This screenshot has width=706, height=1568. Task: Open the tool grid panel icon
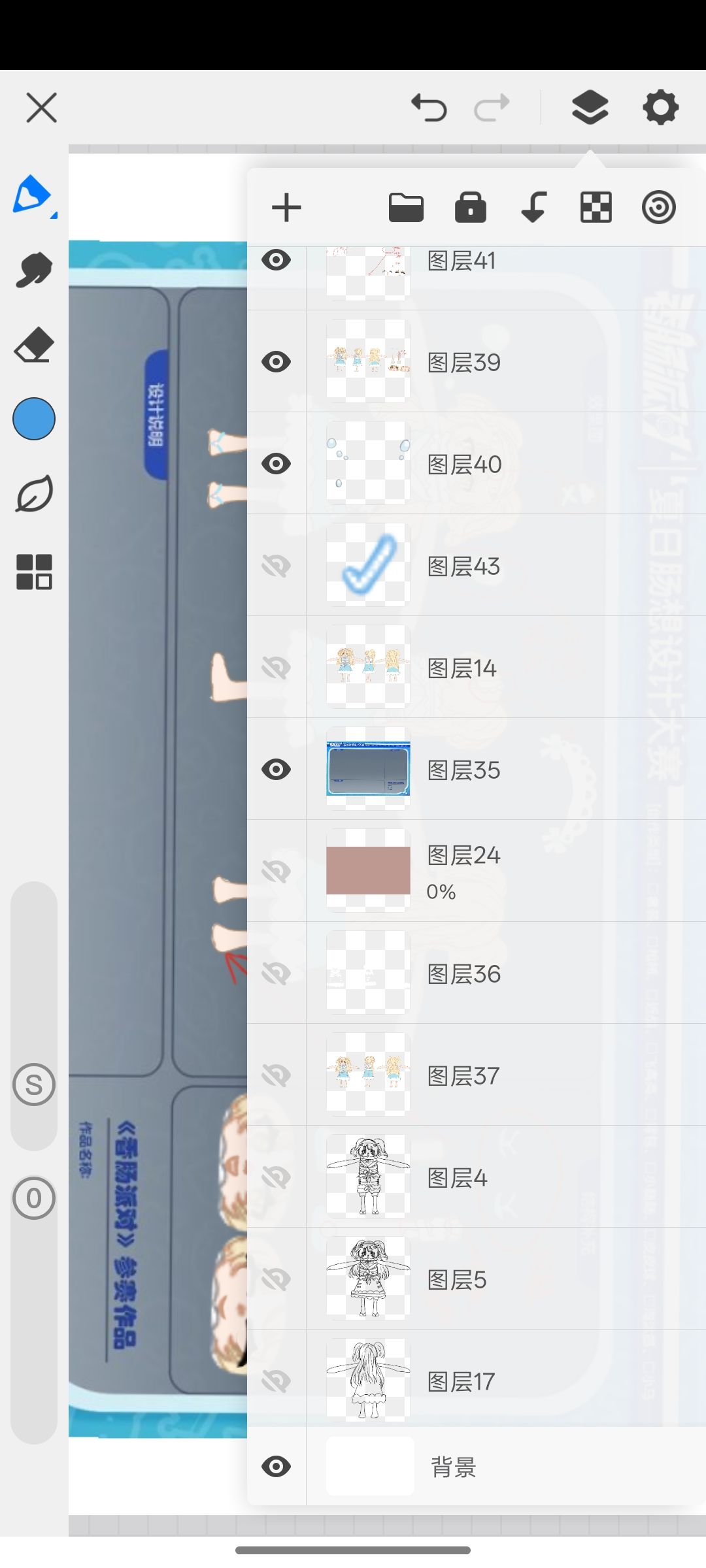(34, 572)
